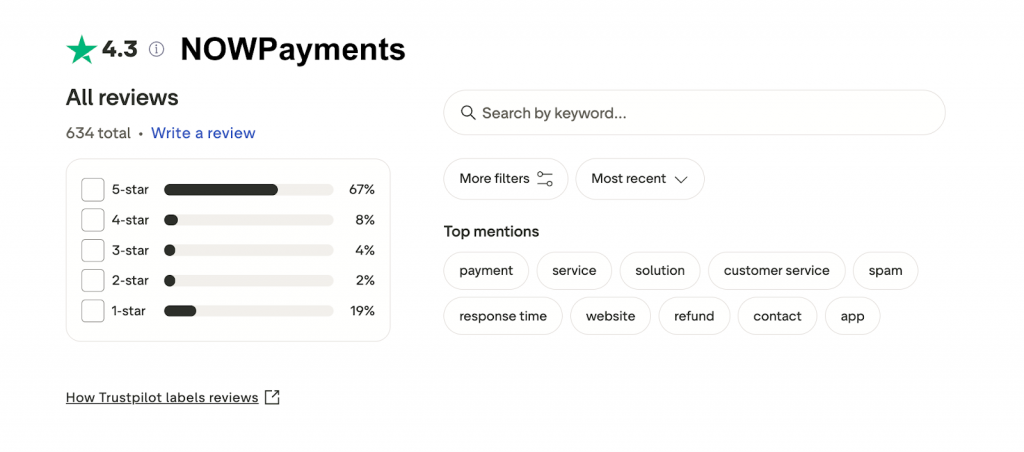Select the response time mention tag

[x=503, y=316]
